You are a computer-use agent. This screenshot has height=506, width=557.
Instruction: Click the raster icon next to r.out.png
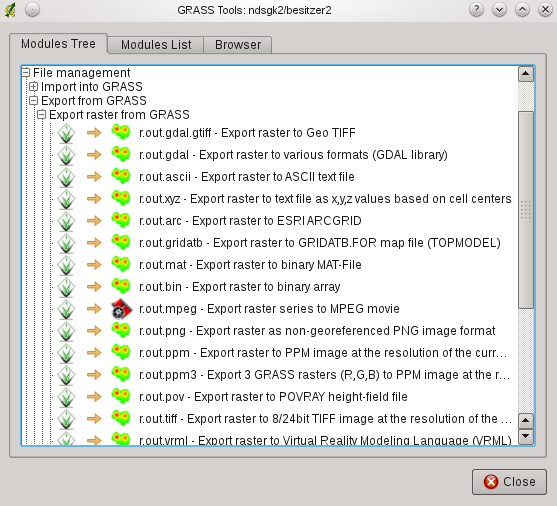point(121,330)
